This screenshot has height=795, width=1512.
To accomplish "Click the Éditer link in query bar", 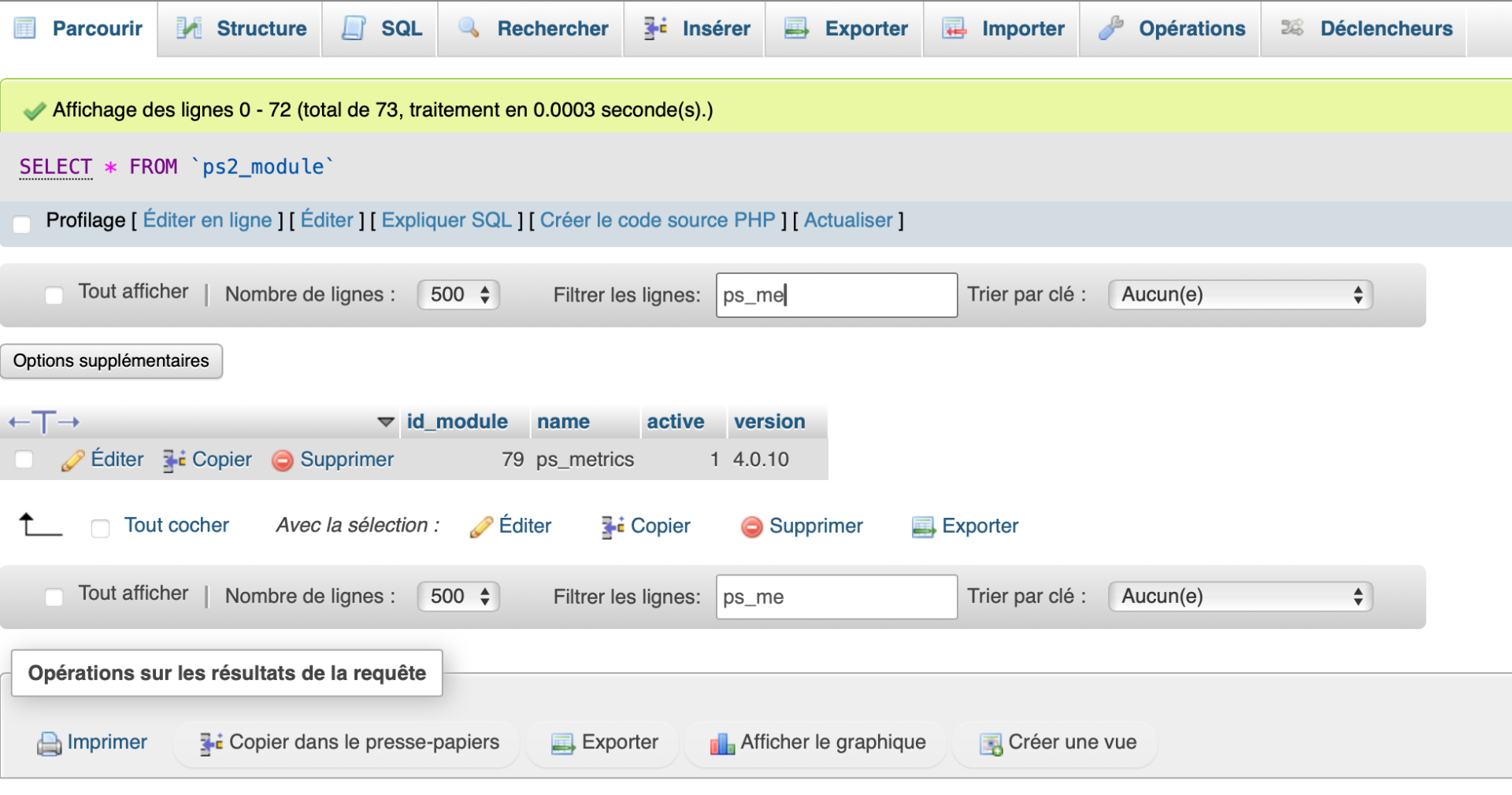I will tap(327, 220).
